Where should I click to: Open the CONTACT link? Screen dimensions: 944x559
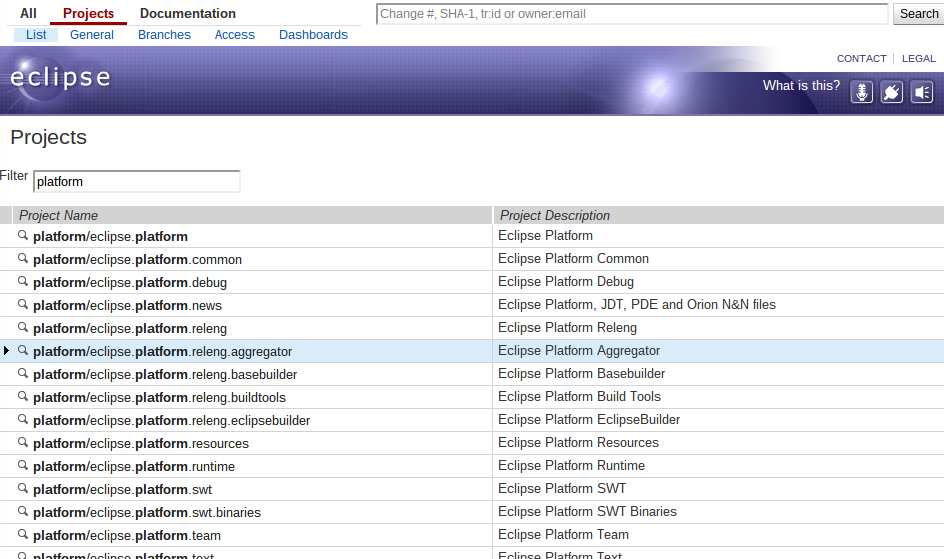[x=862, y=58]
